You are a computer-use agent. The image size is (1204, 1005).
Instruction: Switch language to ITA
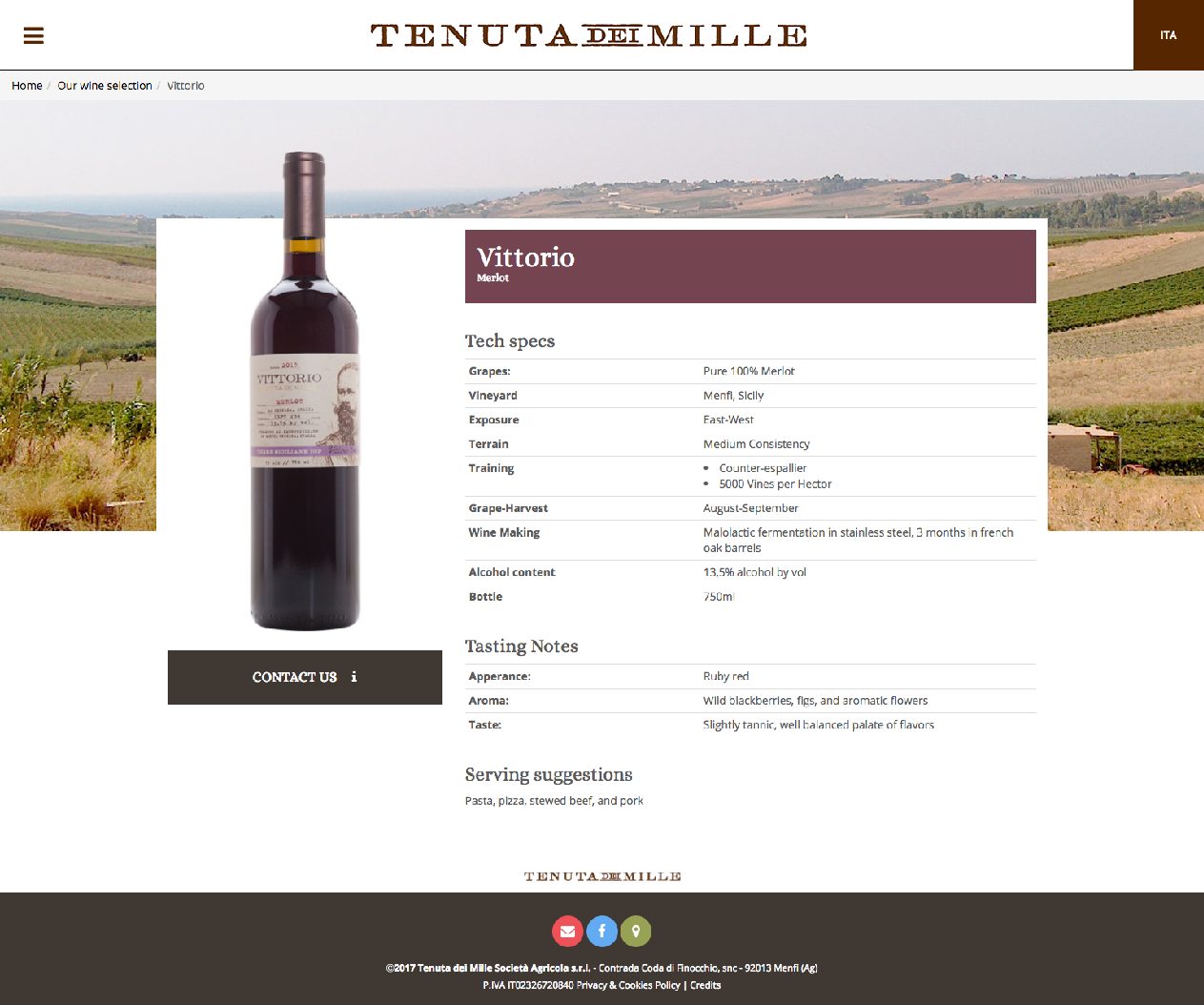(x=1169, y=35)
